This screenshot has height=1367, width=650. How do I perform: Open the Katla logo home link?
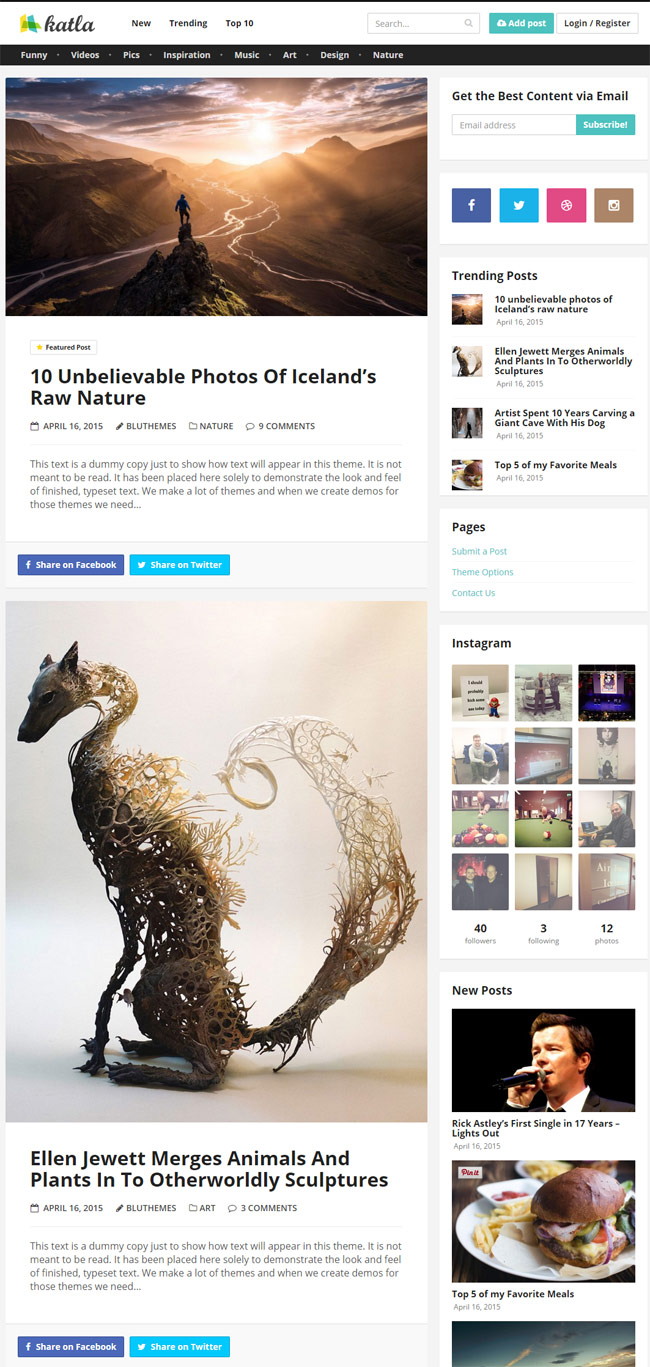(x=57, y=23)
